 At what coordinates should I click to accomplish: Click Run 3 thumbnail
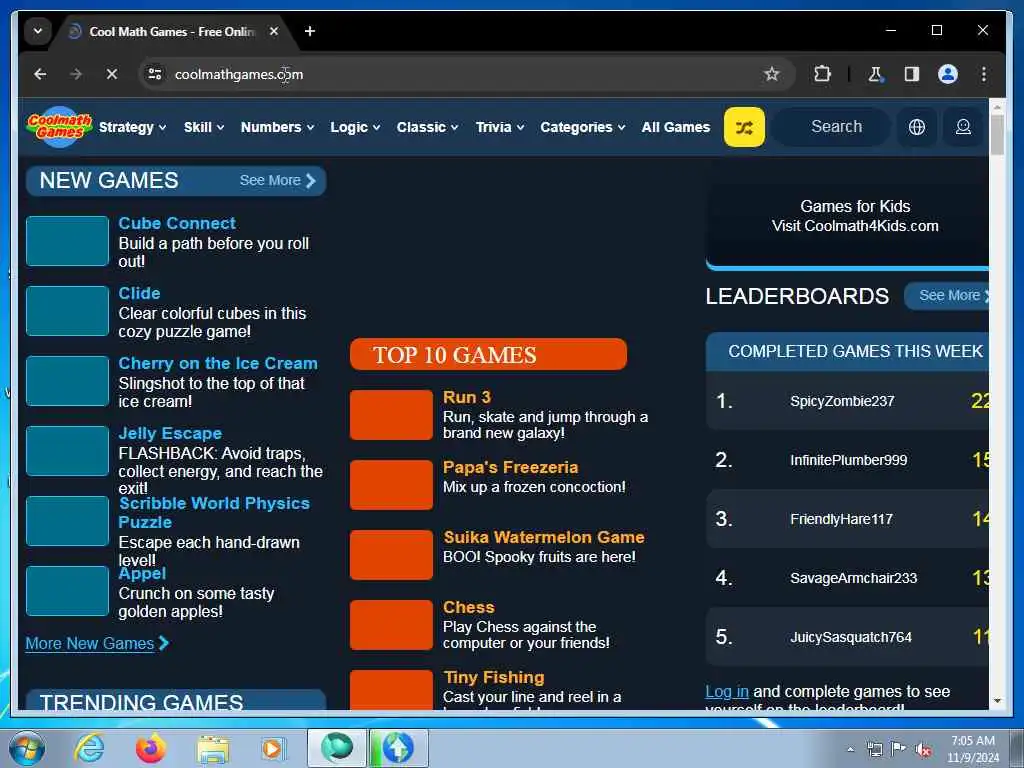click(391, 415)
